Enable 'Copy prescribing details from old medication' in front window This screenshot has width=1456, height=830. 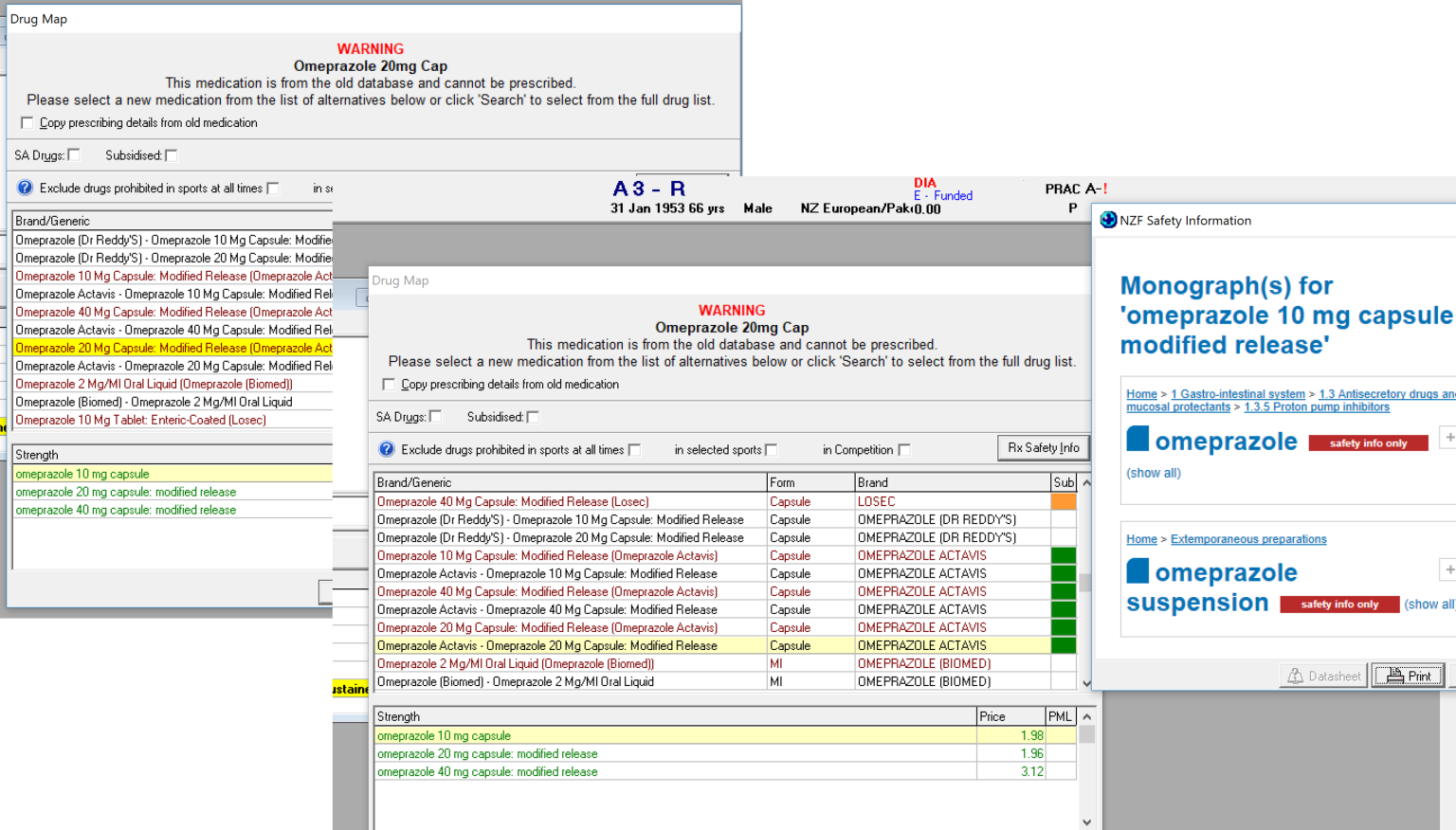[x=389, y=384]
